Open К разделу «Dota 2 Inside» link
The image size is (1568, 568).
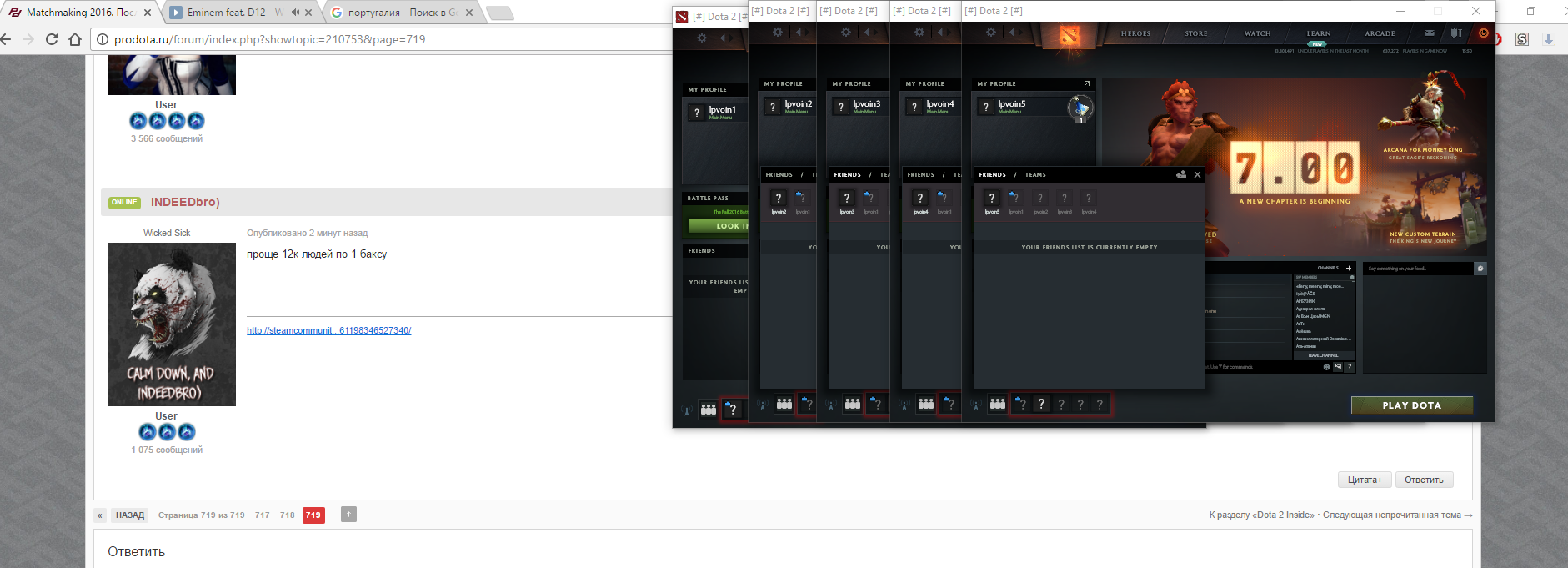tap(1261, 515)
